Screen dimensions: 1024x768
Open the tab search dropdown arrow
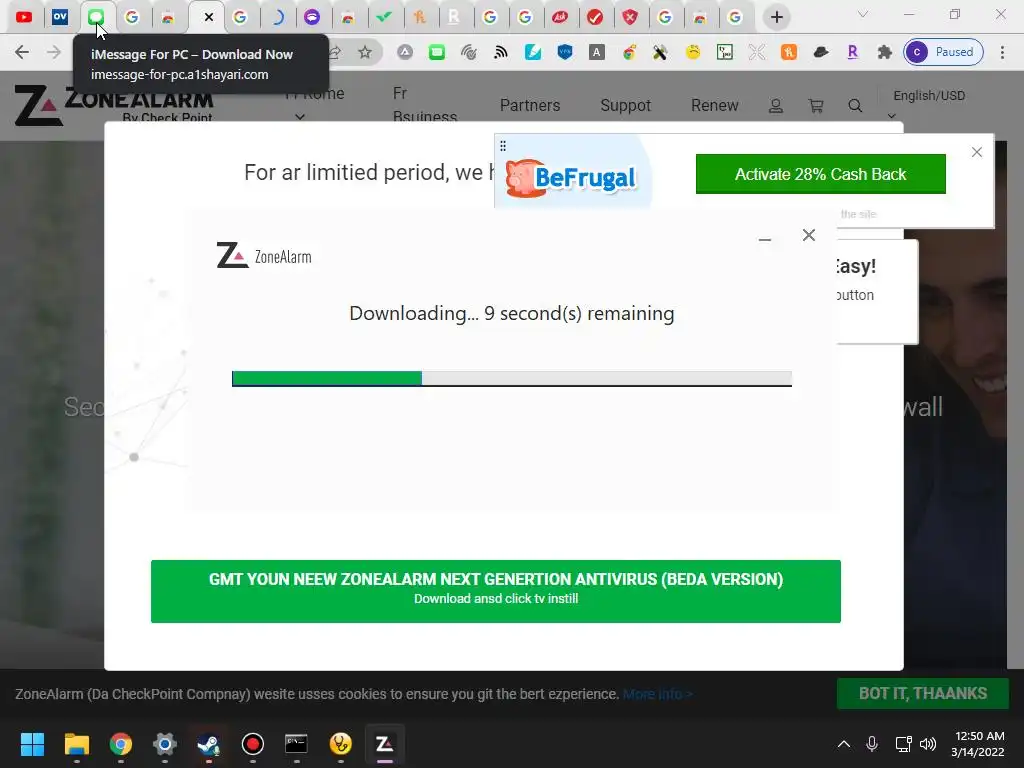863,14
